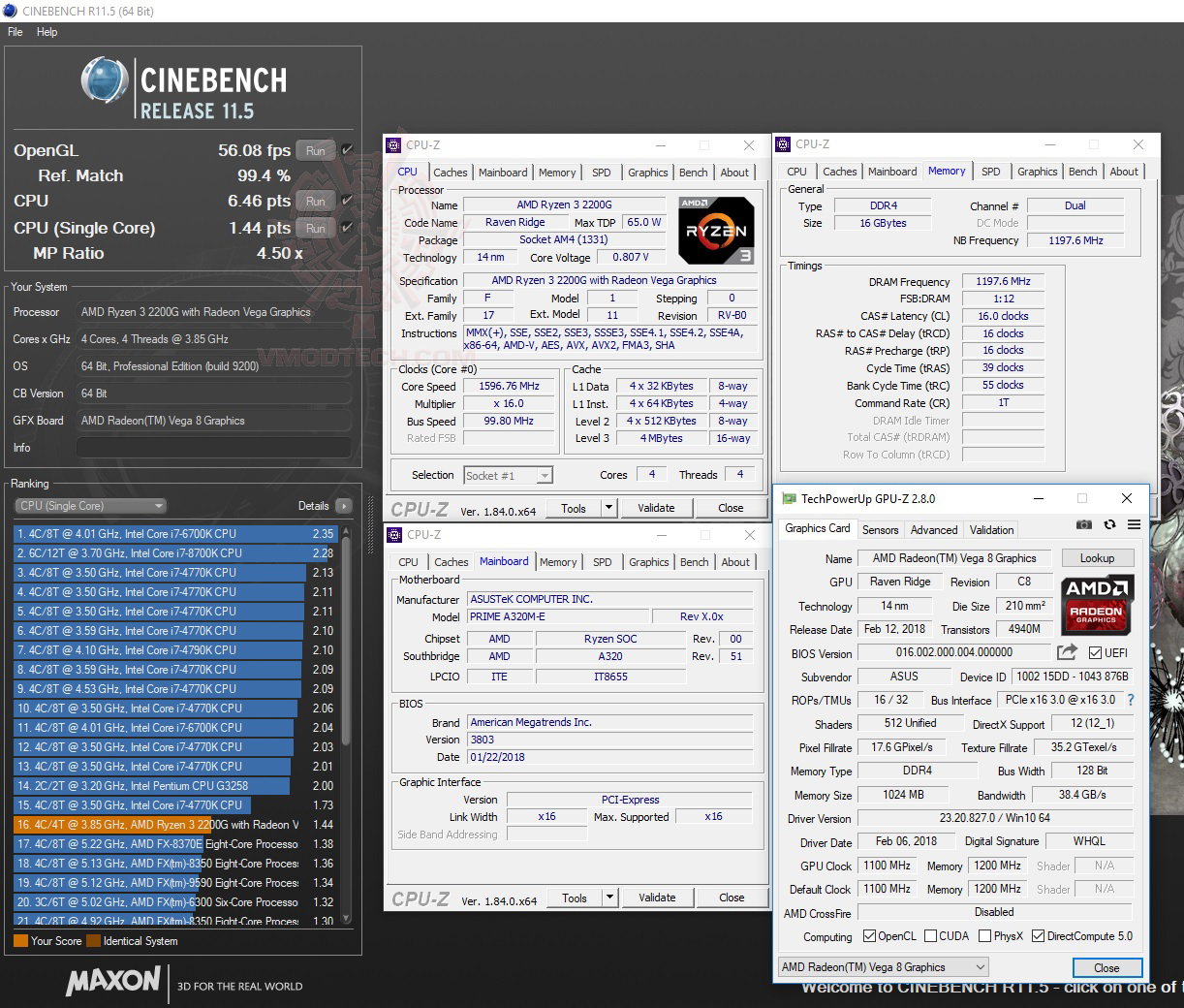Open the File menu in Cinebench
The image size is (1184, 1008).
point(15,32)
